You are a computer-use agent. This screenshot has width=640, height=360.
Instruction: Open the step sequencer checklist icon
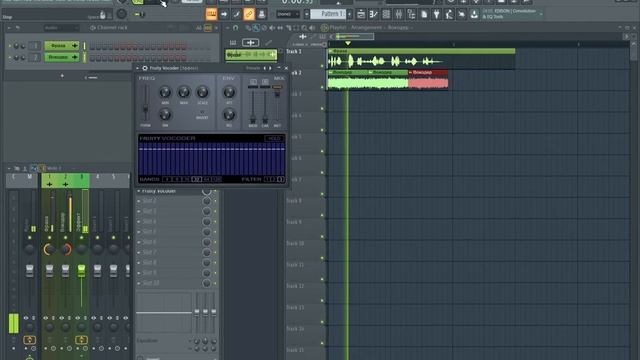click(373, 15)
